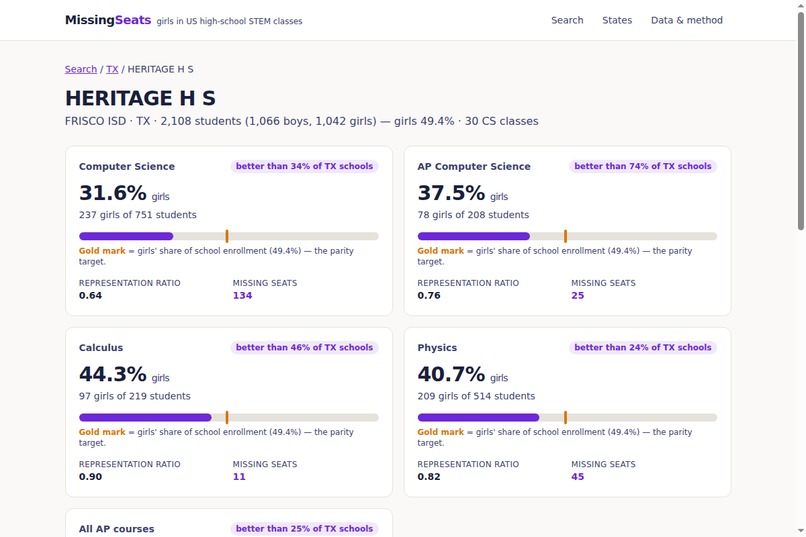Click the representation ratio 0.64
The width and height of the screenshot is (806, 537).
coord(90,295)
